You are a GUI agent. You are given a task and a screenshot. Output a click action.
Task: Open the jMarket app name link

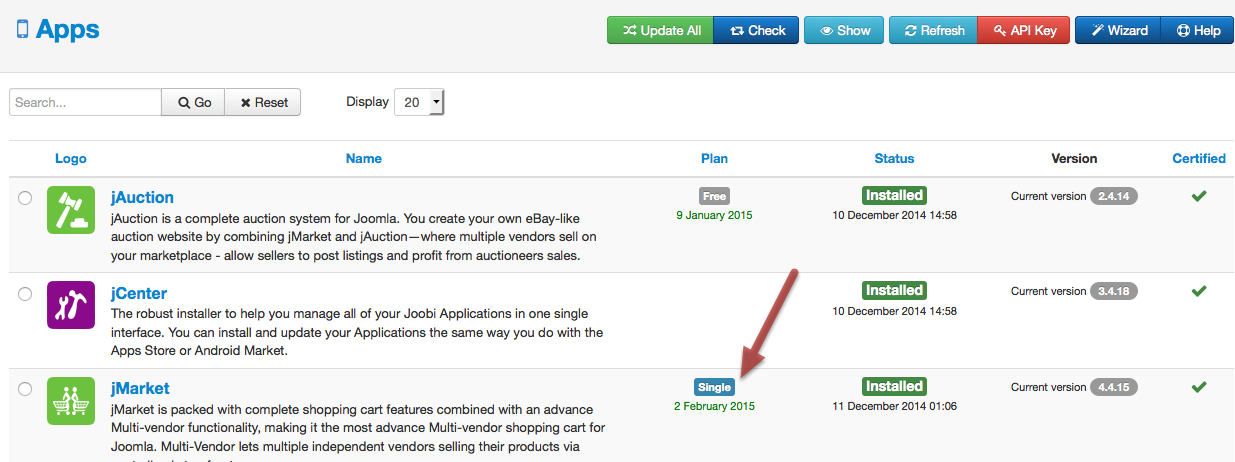click(140, 388)
